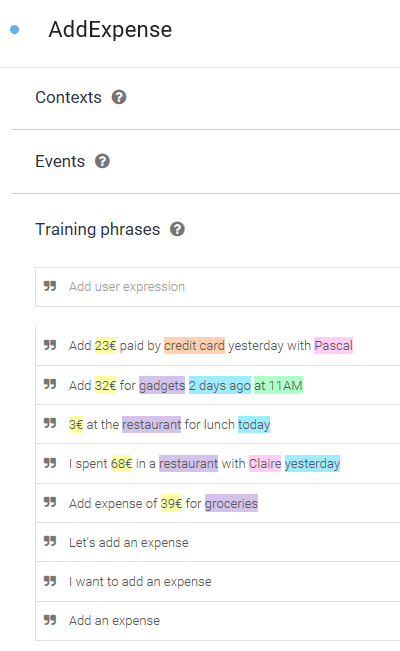
Task: Click quote icon of 'I want to add an expense'
Action: (x=50, y=581)
